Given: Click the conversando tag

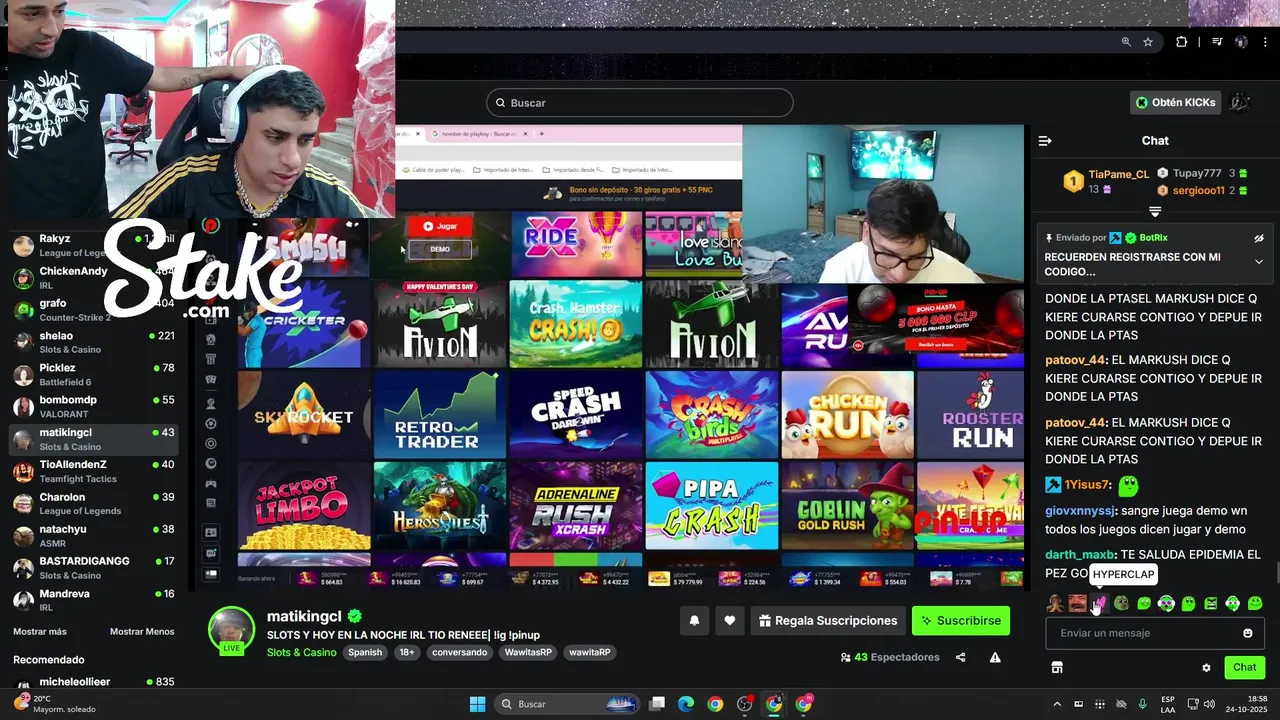Looking at the screenshot, I should [x=460, y=652].
